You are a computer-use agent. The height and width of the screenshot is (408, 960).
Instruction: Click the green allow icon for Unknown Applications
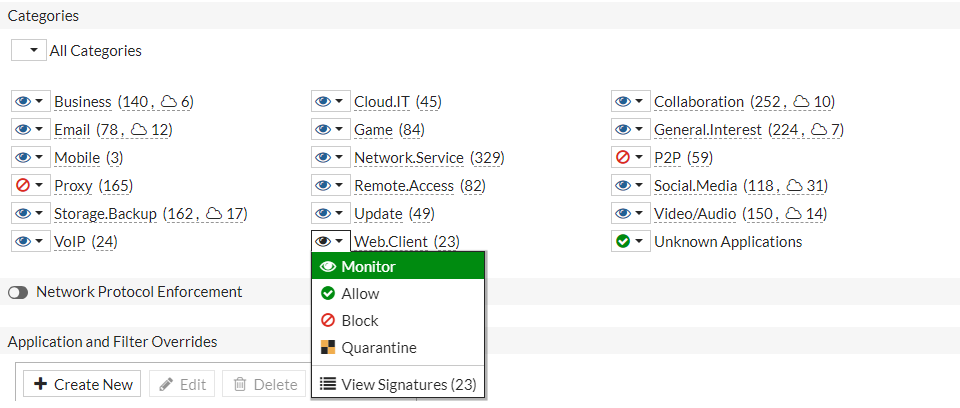point(622,242)
